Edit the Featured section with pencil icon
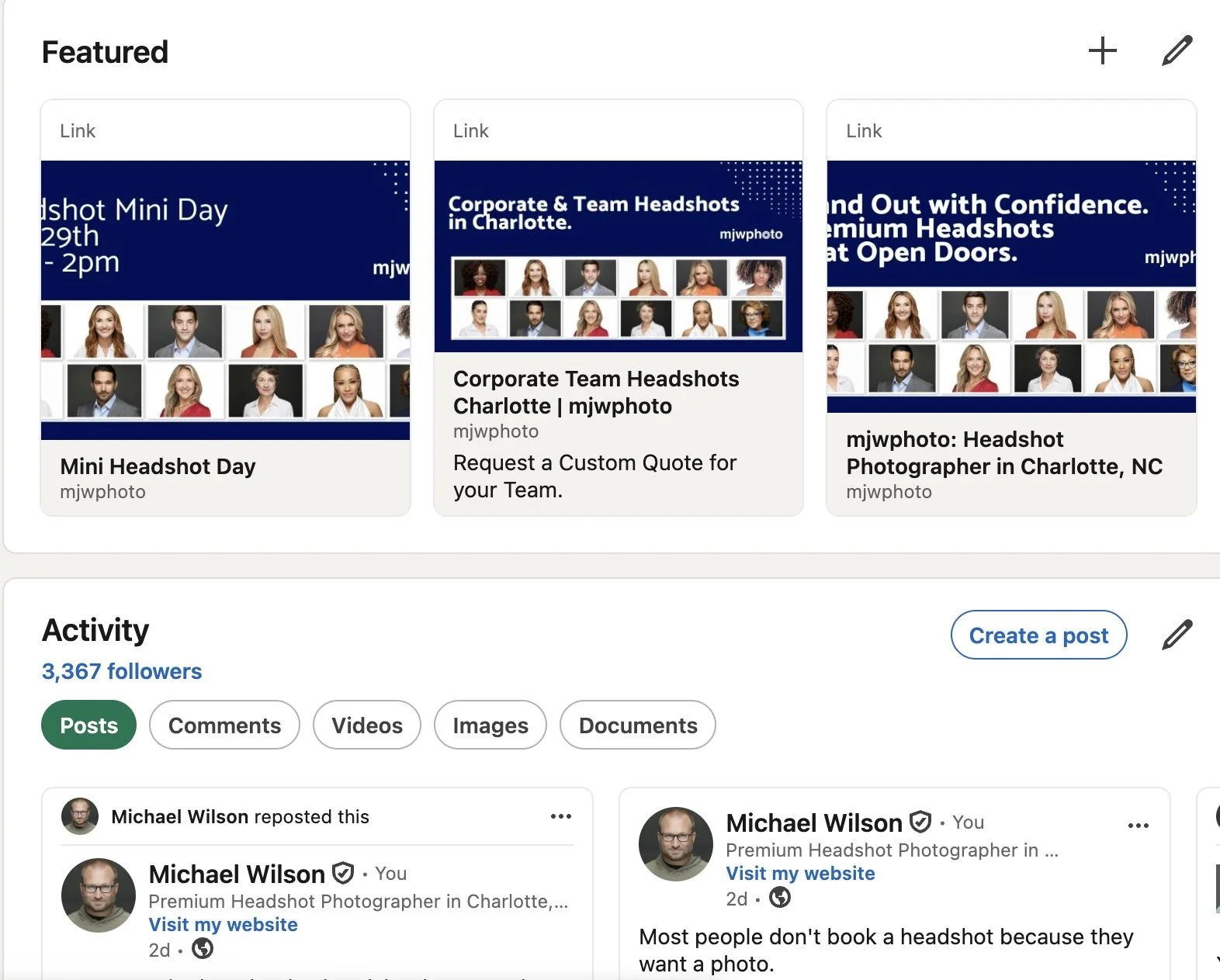Image resolution: width=1220 pixels, height=980 pixels. [1177, 51]
